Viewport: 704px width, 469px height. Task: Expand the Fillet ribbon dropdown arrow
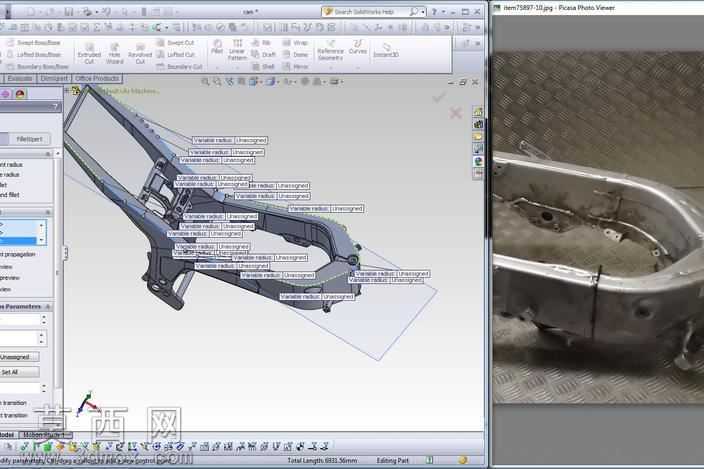(217, 68)
